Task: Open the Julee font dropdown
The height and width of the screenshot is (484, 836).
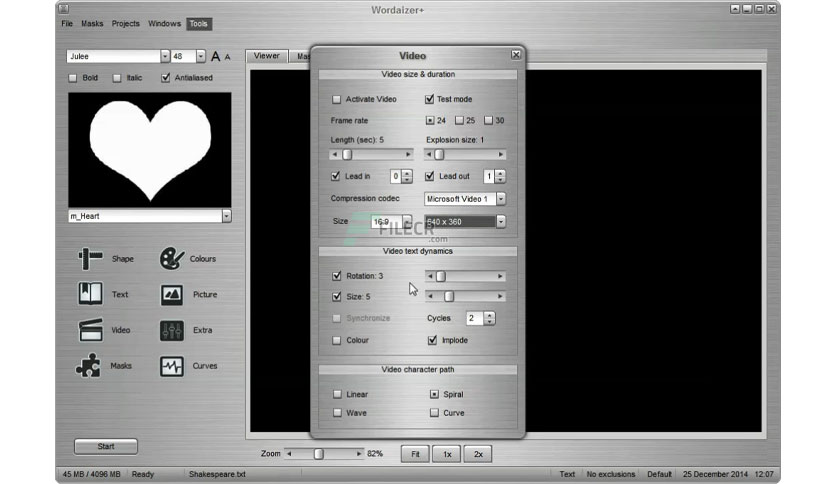Action: click(165, 56)
